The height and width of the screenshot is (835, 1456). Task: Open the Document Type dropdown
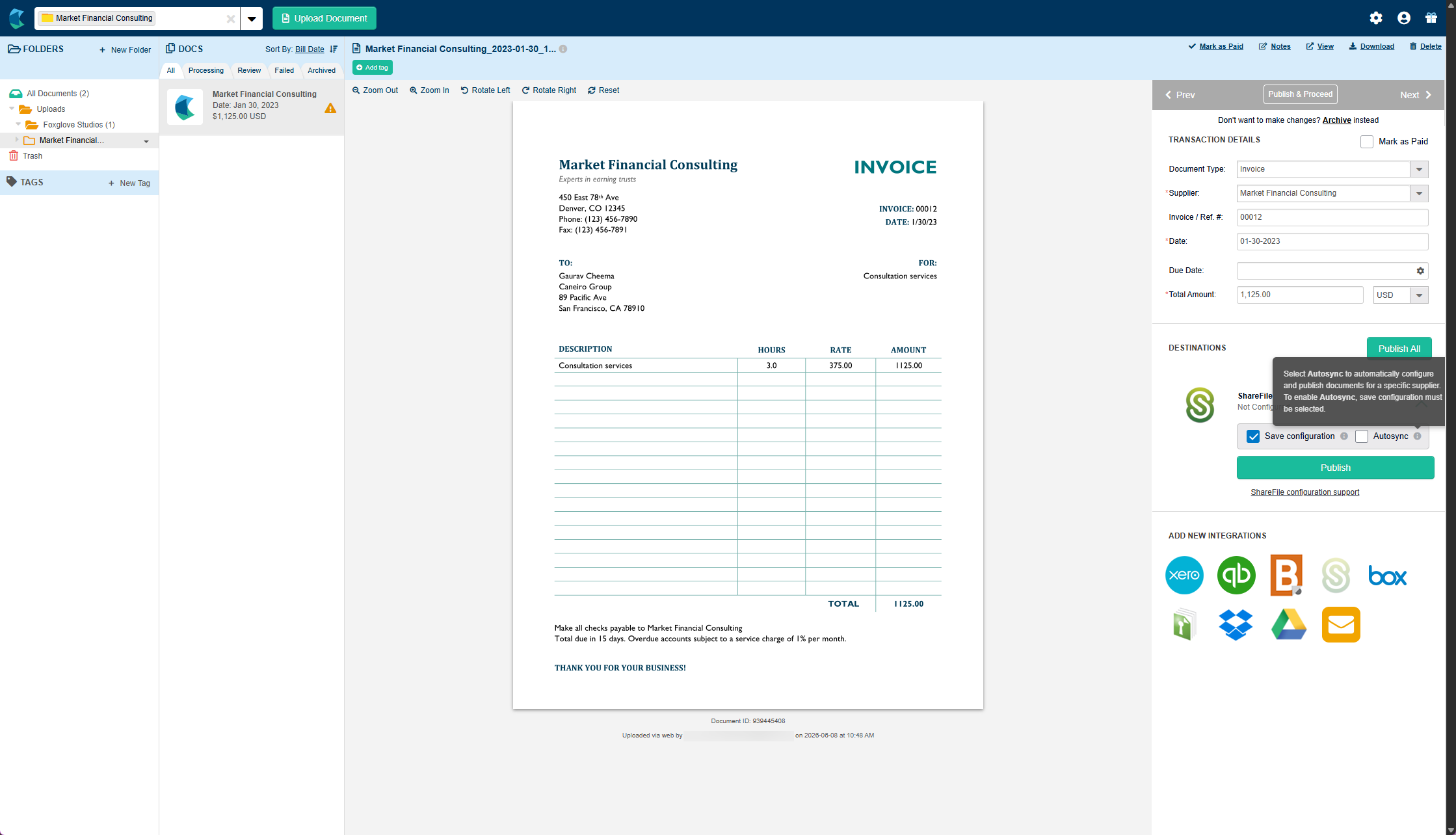pos(1419,169)
